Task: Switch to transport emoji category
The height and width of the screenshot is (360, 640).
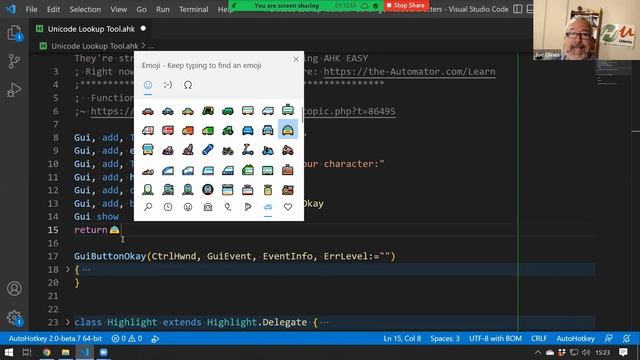Action: pos(268,207)
